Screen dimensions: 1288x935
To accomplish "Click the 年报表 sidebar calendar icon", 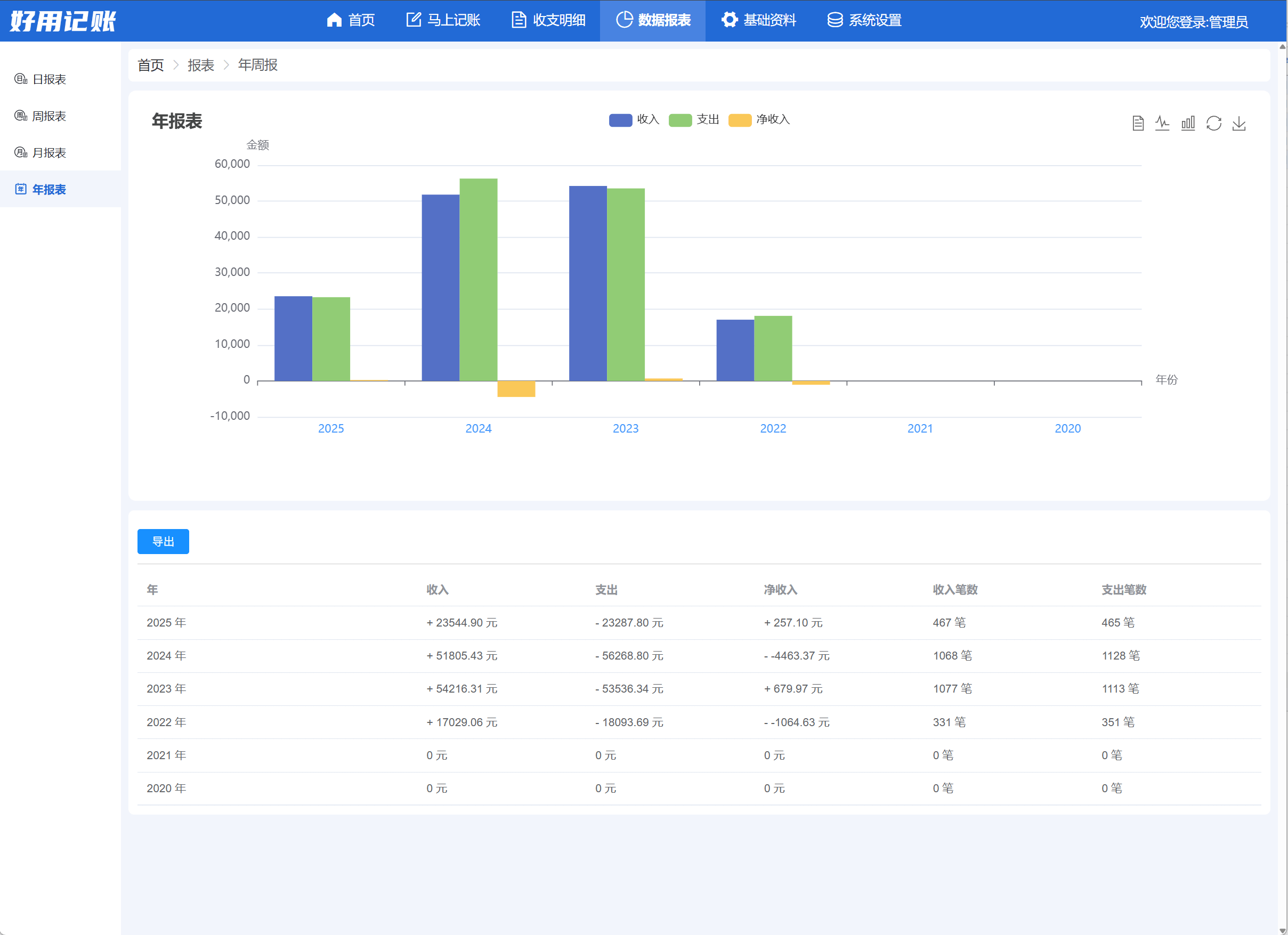I will tap(20, 189).
